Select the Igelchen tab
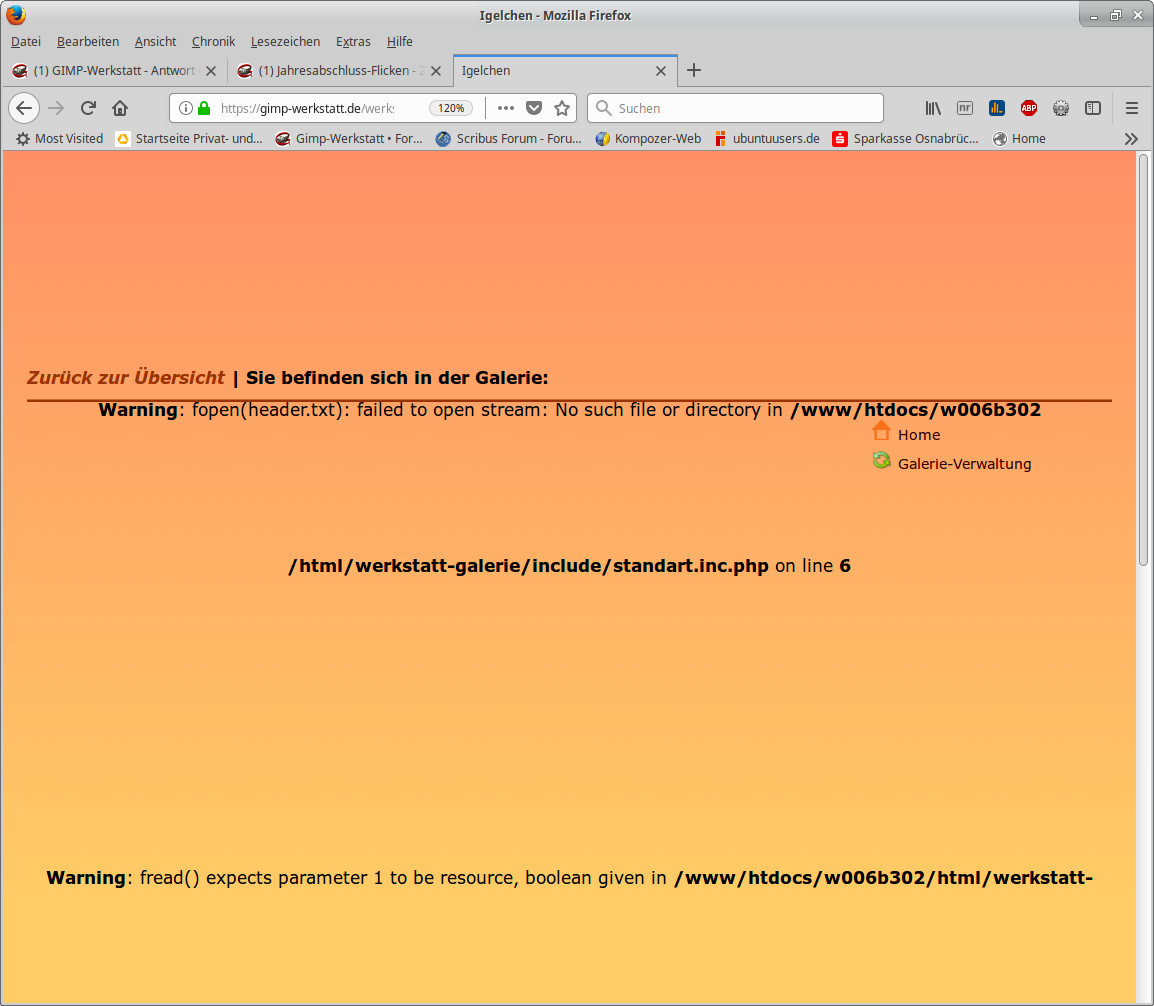1154x1006 pixels. (565, 71)
